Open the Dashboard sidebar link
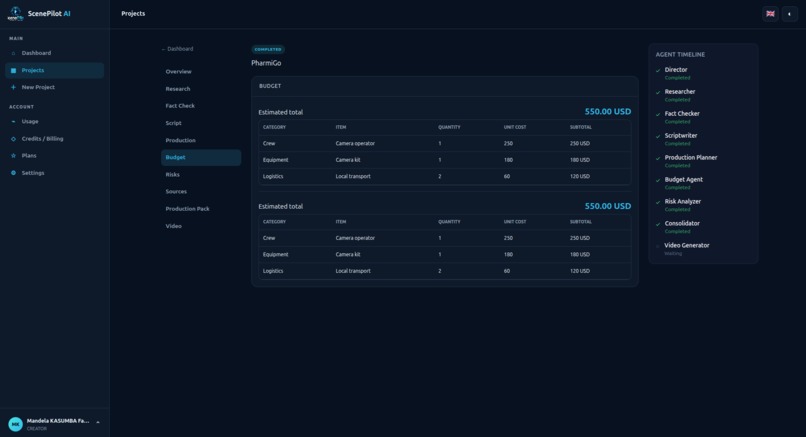806x437 pixels. click(x=54, y=53)
